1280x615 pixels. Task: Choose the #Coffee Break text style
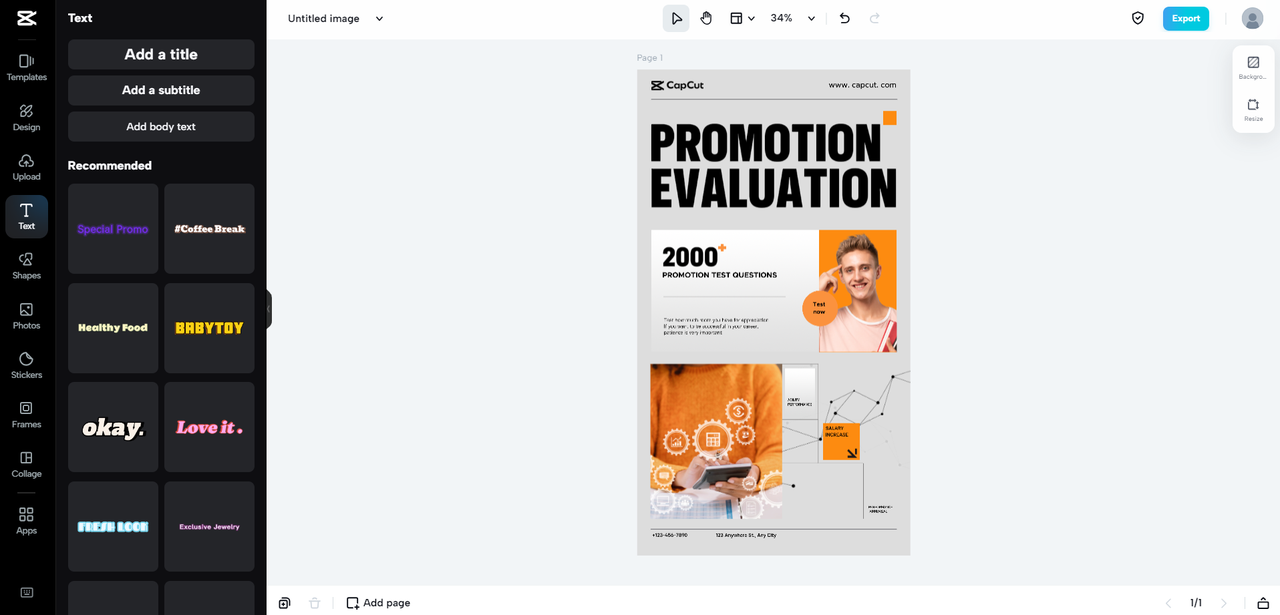pos(209,229)
